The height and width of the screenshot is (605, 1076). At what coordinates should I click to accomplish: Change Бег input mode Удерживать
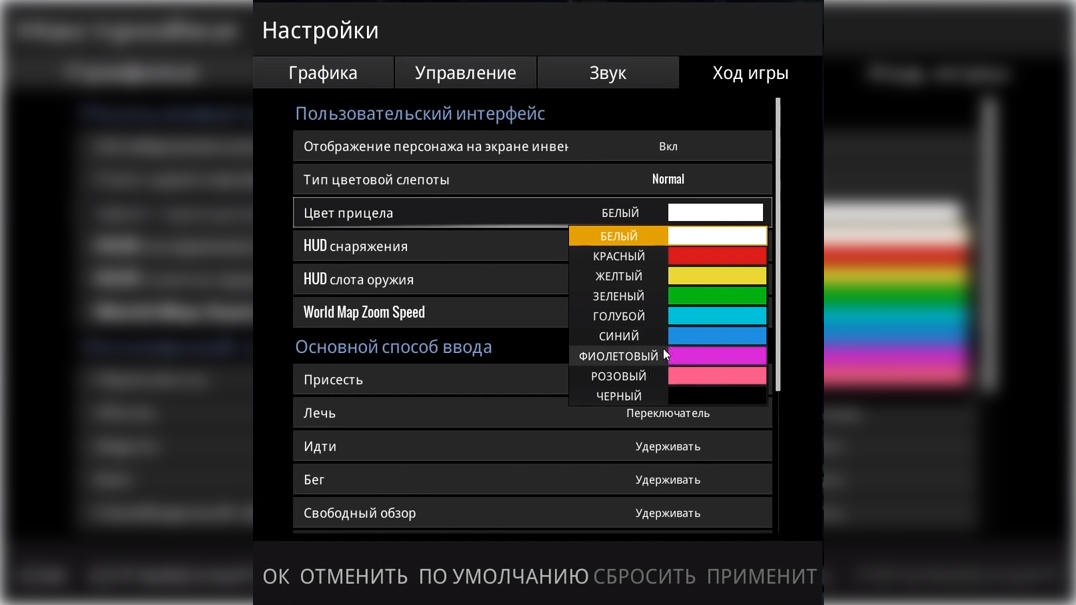point(668,480)
